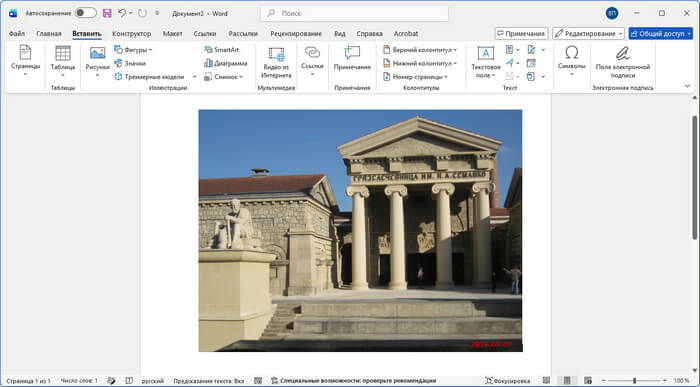Click Видео из Интернета
This screenshot has width=700, height=387.
click(x=276, y=62)
